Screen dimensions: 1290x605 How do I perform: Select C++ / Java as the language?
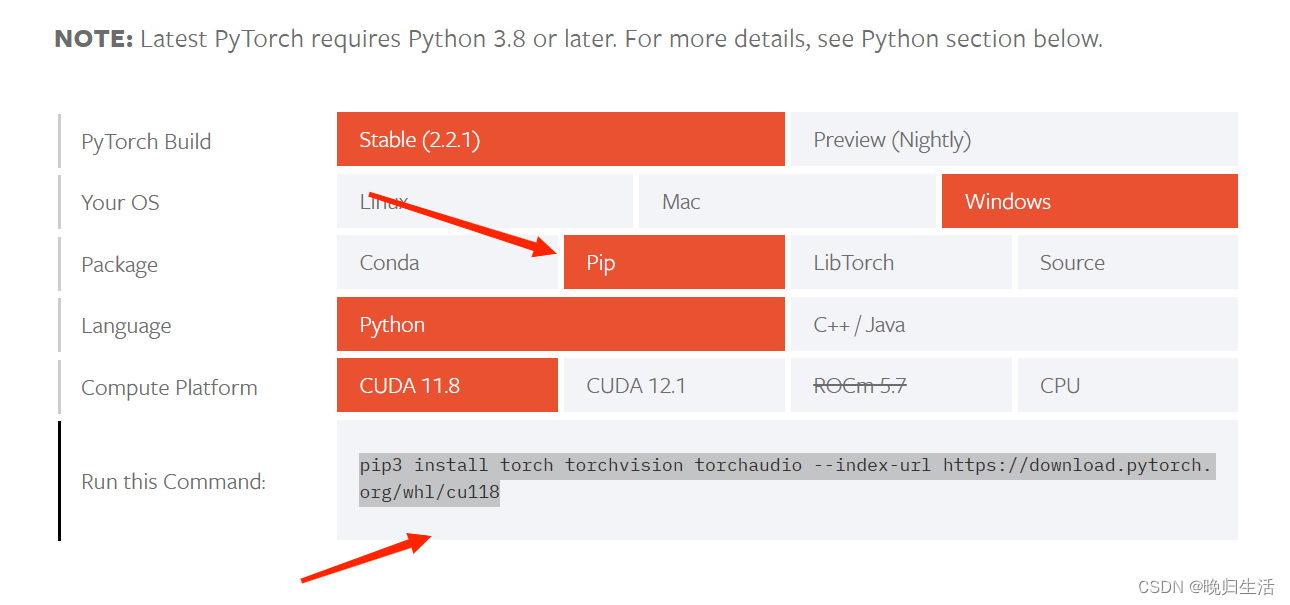1014,324
